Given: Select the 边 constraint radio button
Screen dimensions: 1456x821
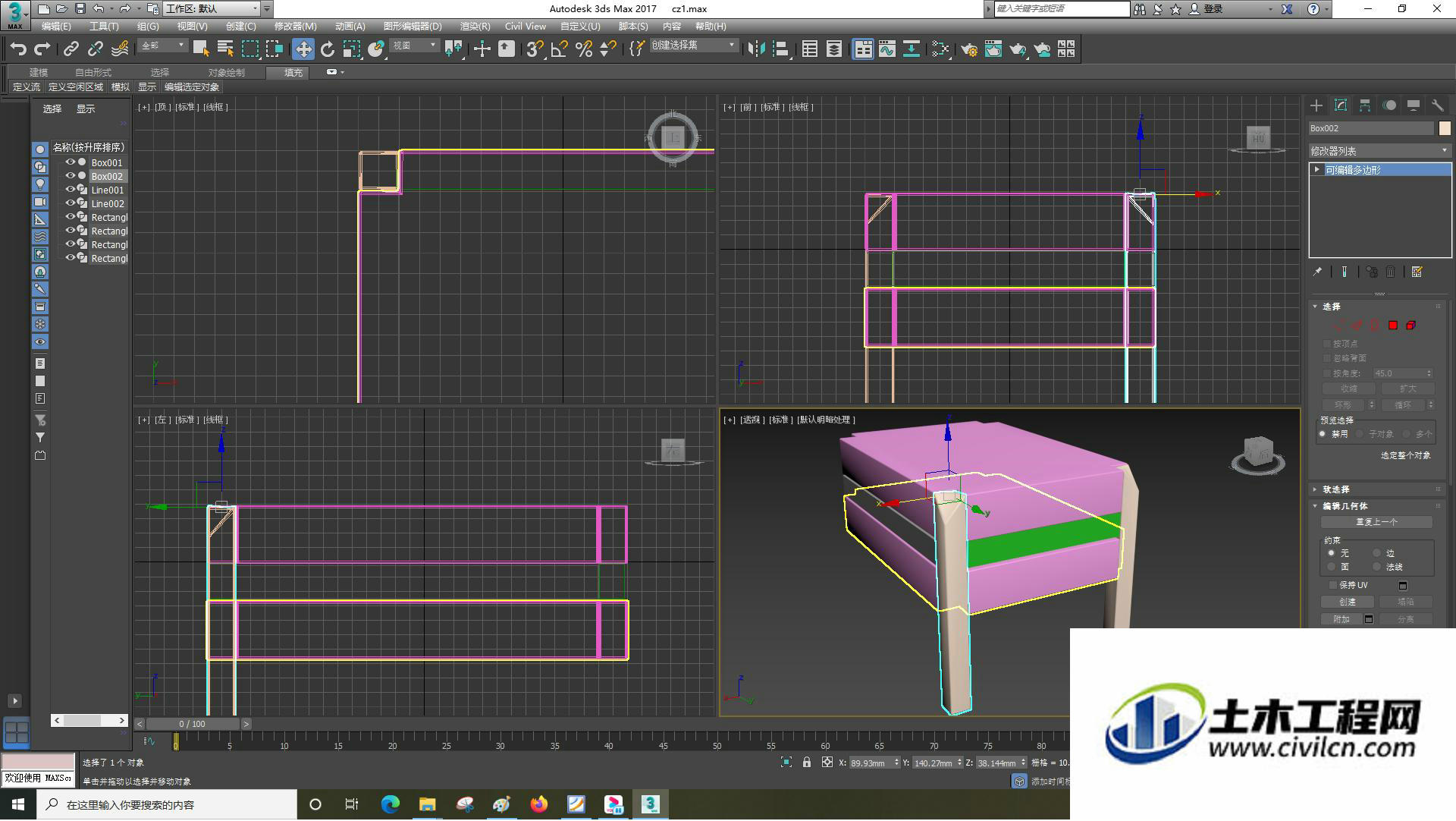Looking at the screenshot, I should click(1376, 553).
